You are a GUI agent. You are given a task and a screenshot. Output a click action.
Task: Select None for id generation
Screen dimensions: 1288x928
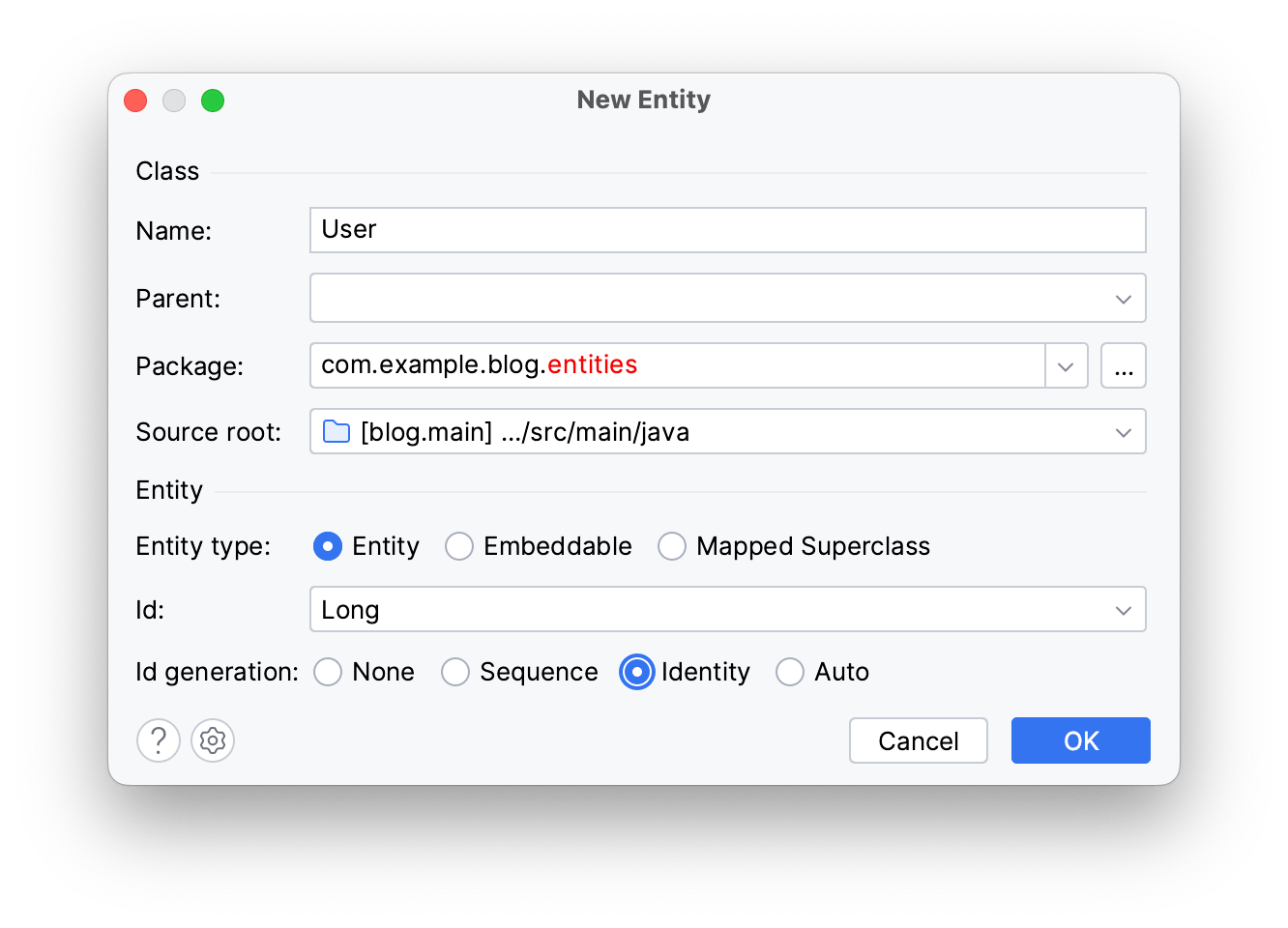click(x=328, y=672)
